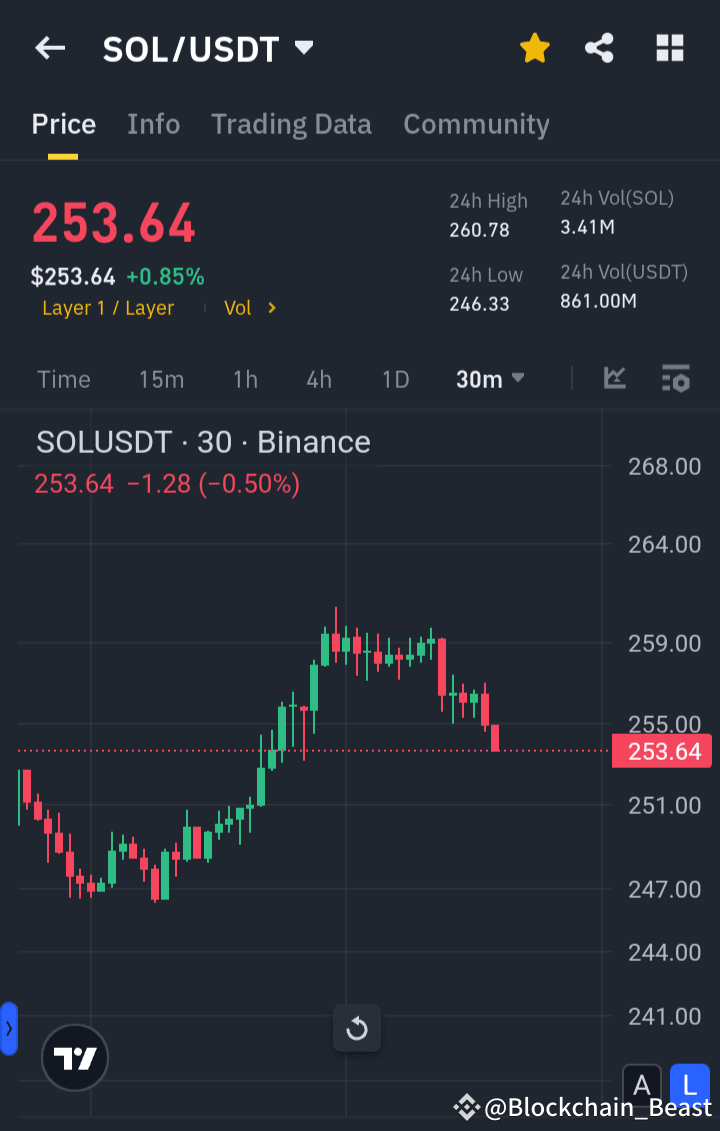This screenshot has height=1131, width=720.
Task: Expand the Vol indicator options
Action: coord(250,308)
